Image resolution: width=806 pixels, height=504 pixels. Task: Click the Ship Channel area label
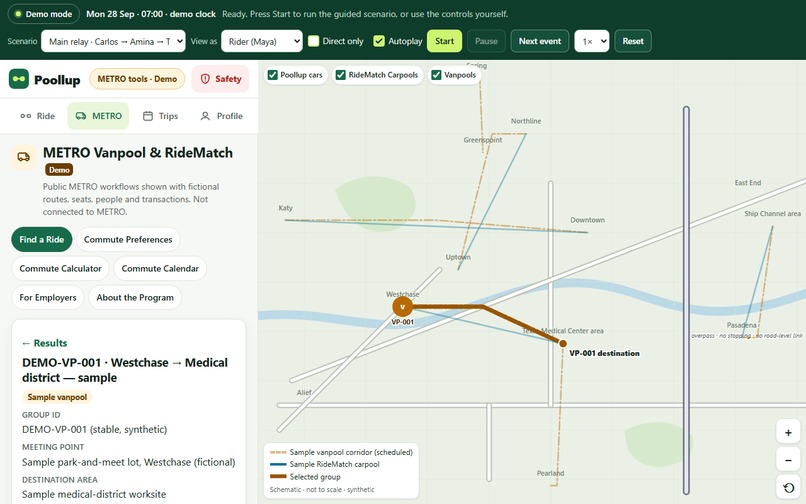(773, 213)
